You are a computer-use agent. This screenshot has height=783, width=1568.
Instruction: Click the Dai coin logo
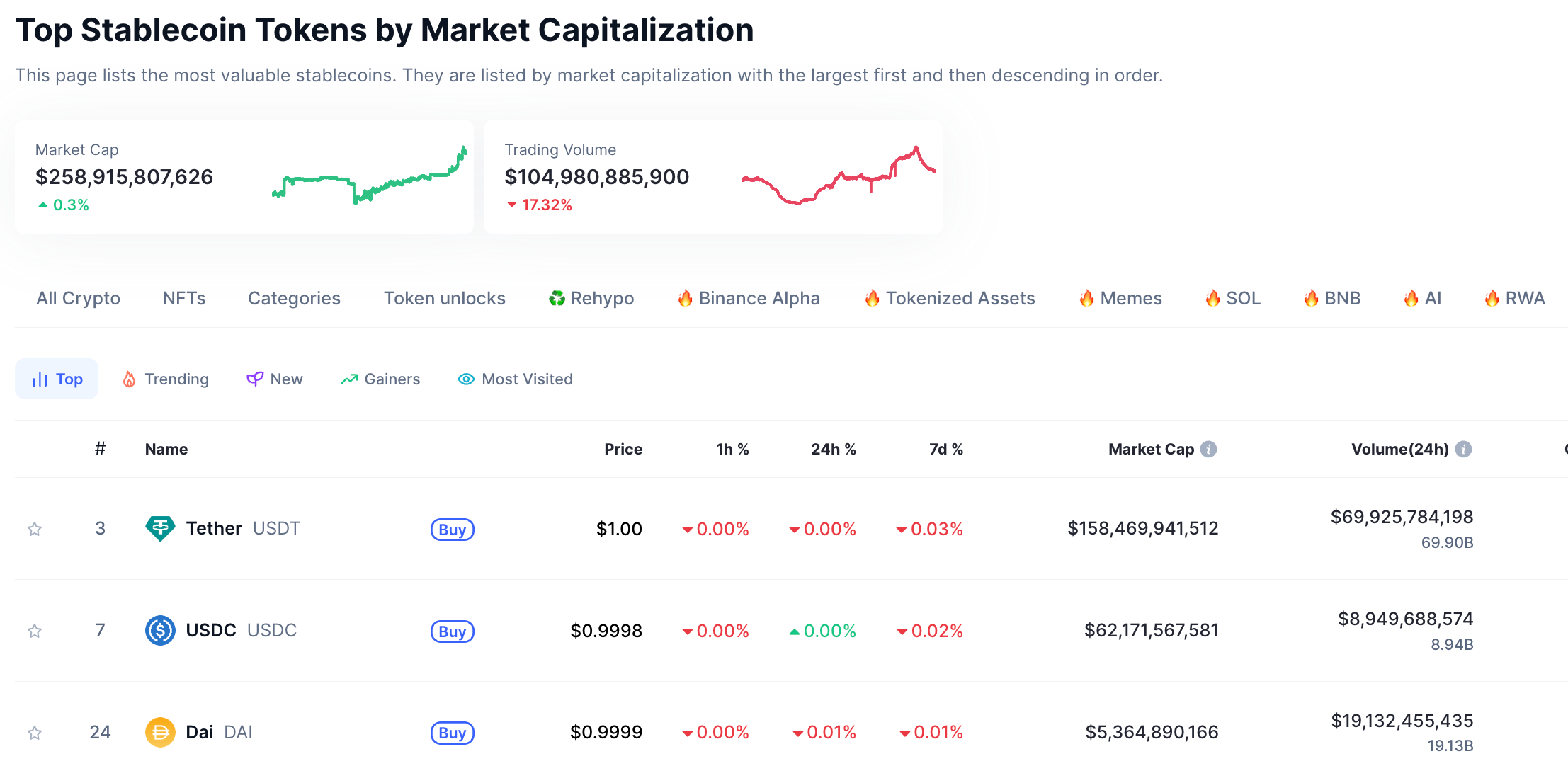pos(160,732)
